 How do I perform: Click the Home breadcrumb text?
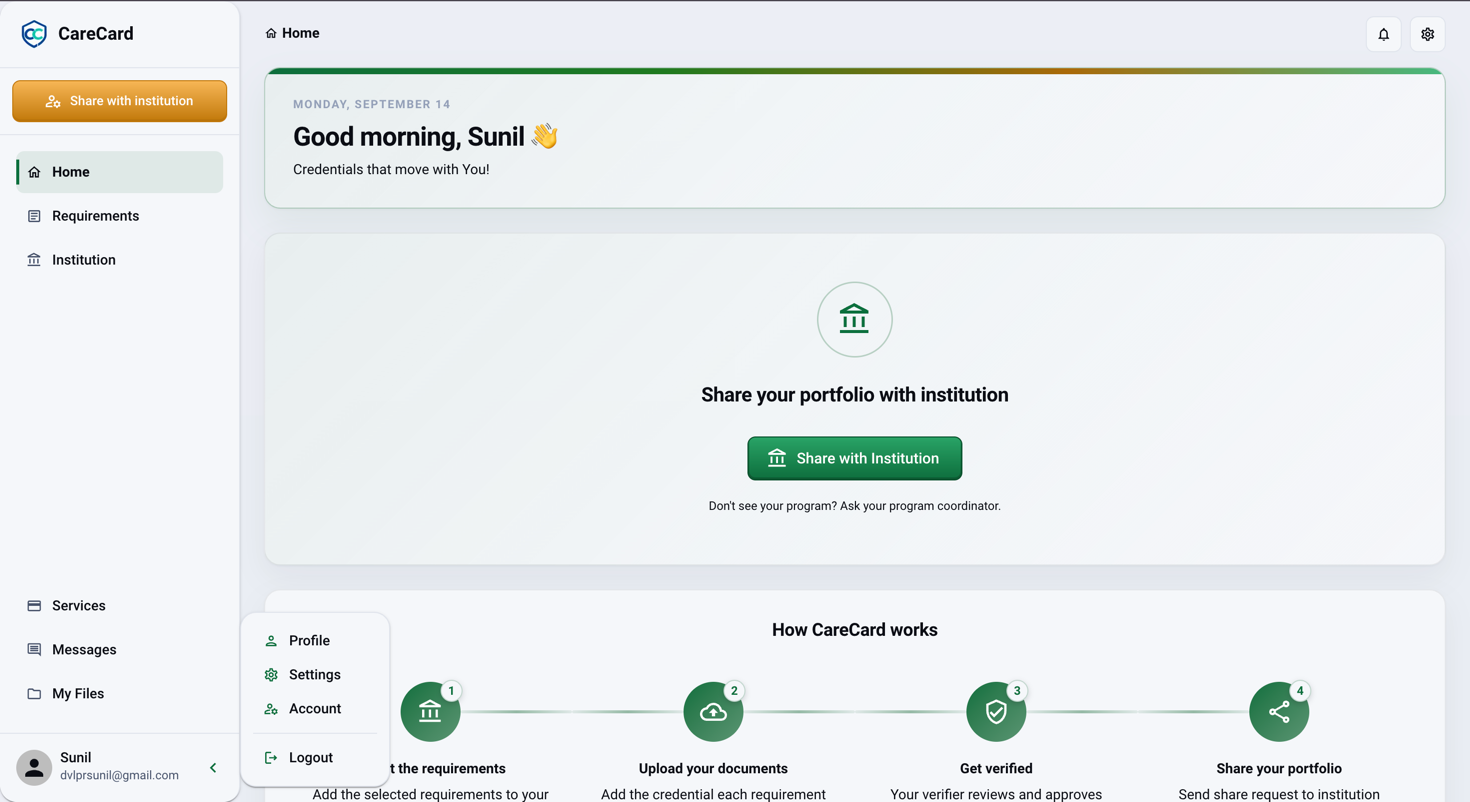tap(301, 33)
